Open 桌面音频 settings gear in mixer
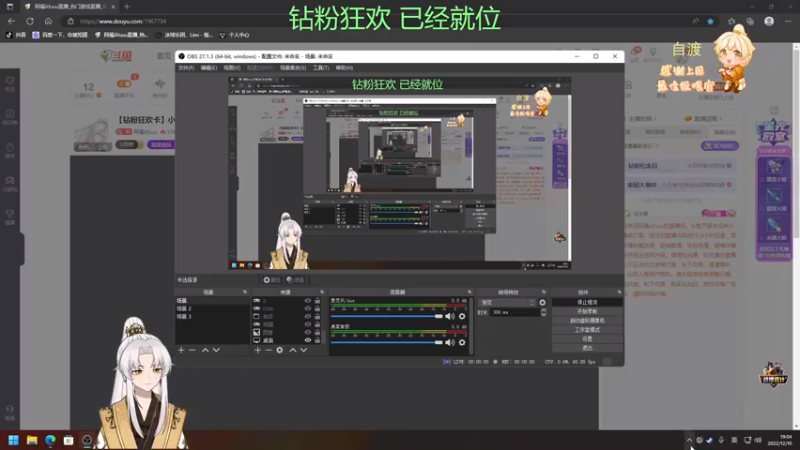The height and width of the screenshot is (450, 800). click(462, 342)
